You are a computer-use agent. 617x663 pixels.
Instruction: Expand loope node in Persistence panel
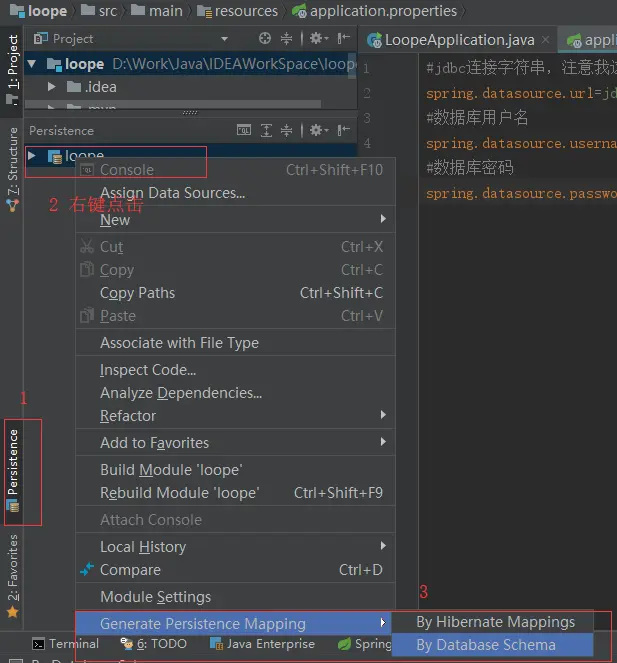click(x=32, y=155)
